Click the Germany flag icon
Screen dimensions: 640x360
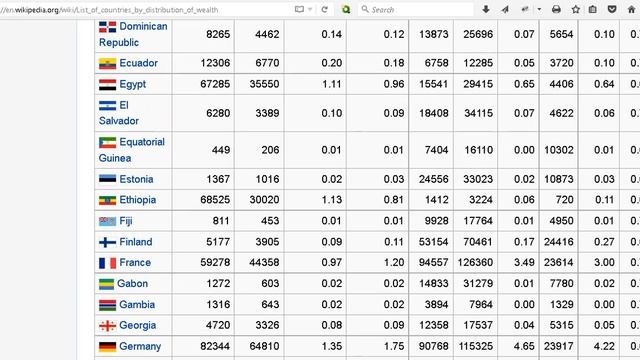tap(107, 347)
